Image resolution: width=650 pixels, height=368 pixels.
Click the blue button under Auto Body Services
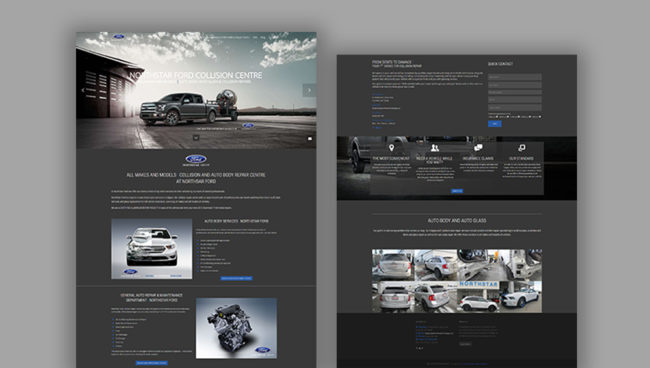(x=236, y=278)
